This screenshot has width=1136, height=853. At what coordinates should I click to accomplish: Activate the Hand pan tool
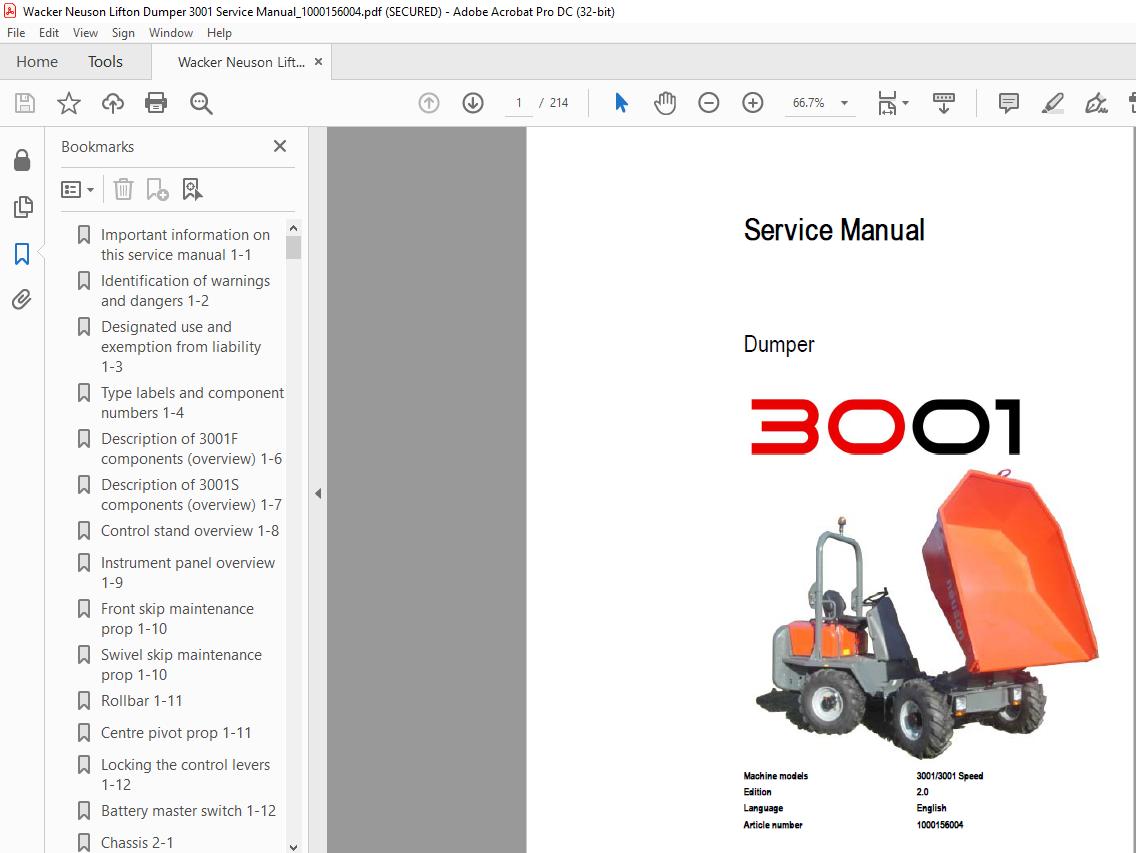pos(664,103)
